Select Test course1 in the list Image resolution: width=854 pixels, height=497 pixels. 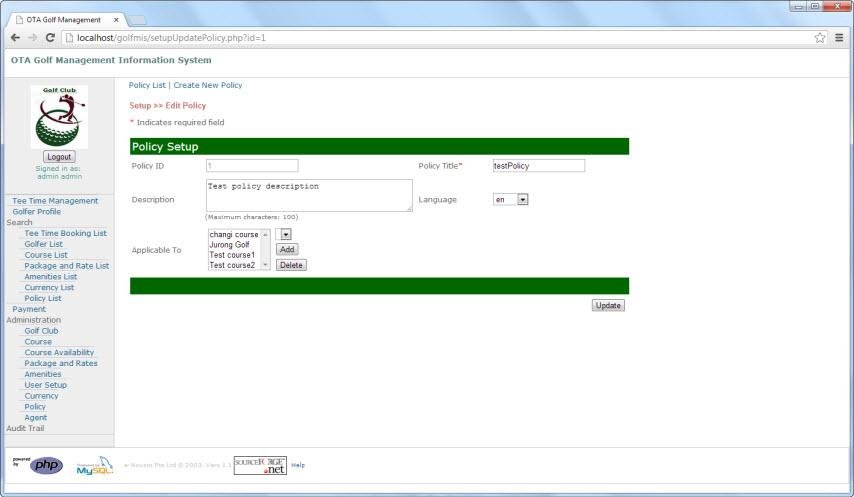232,255
